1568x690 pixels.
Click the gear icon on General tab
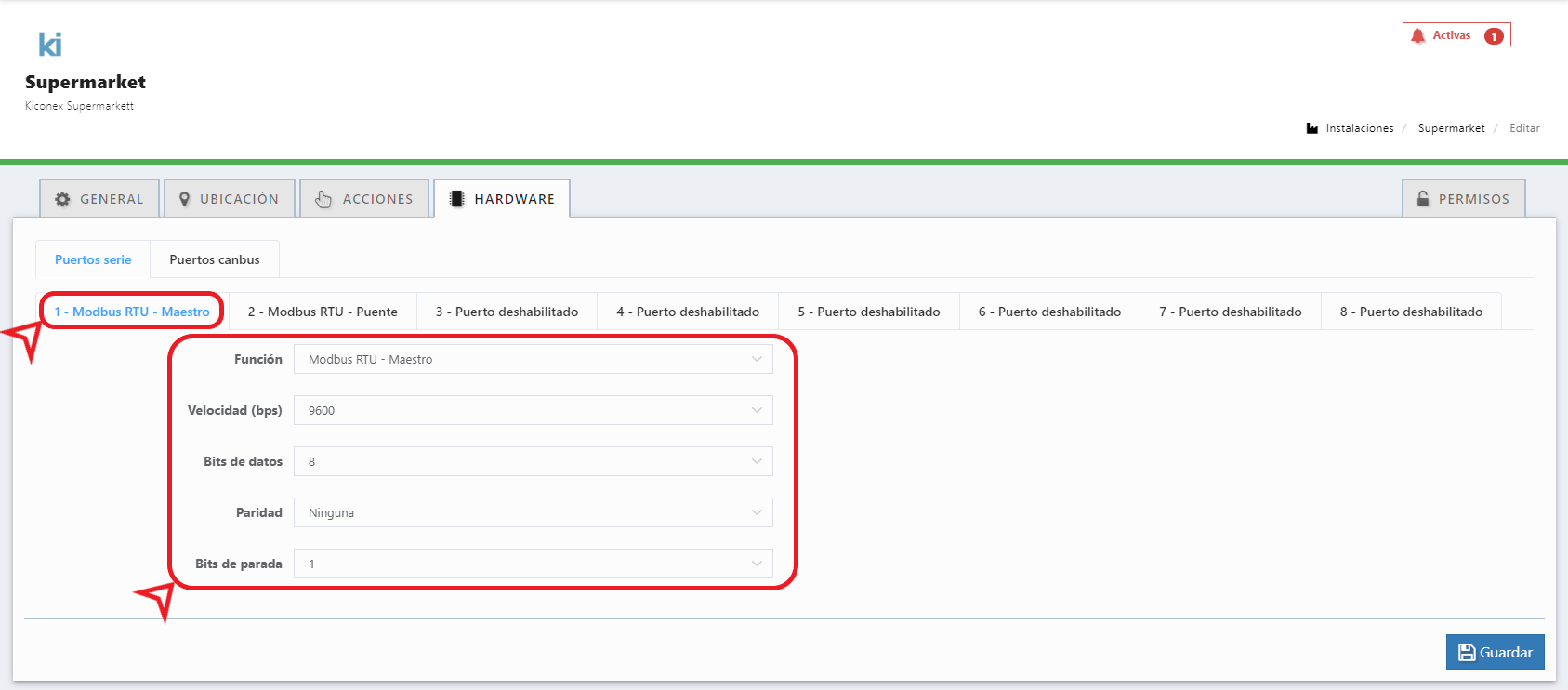point(62,199)
